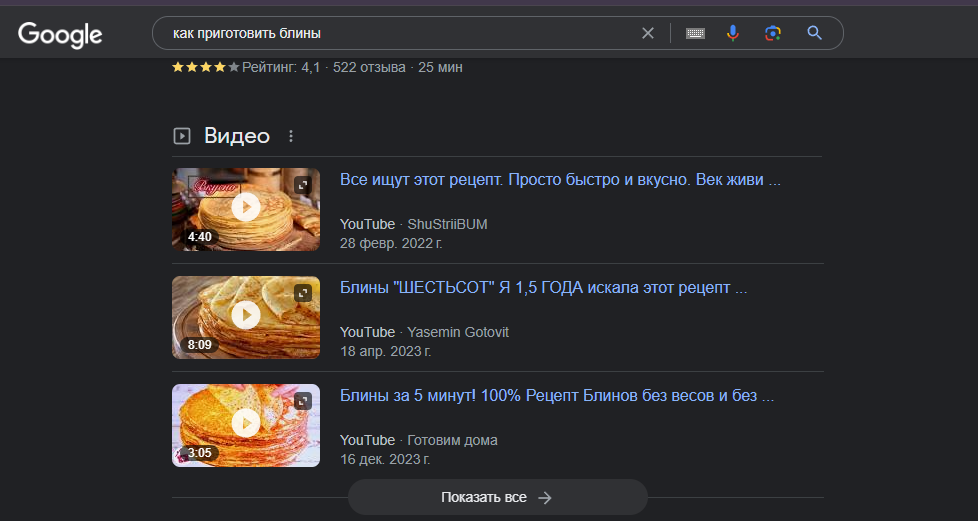Search by image with Google Lens

[772, 33]
